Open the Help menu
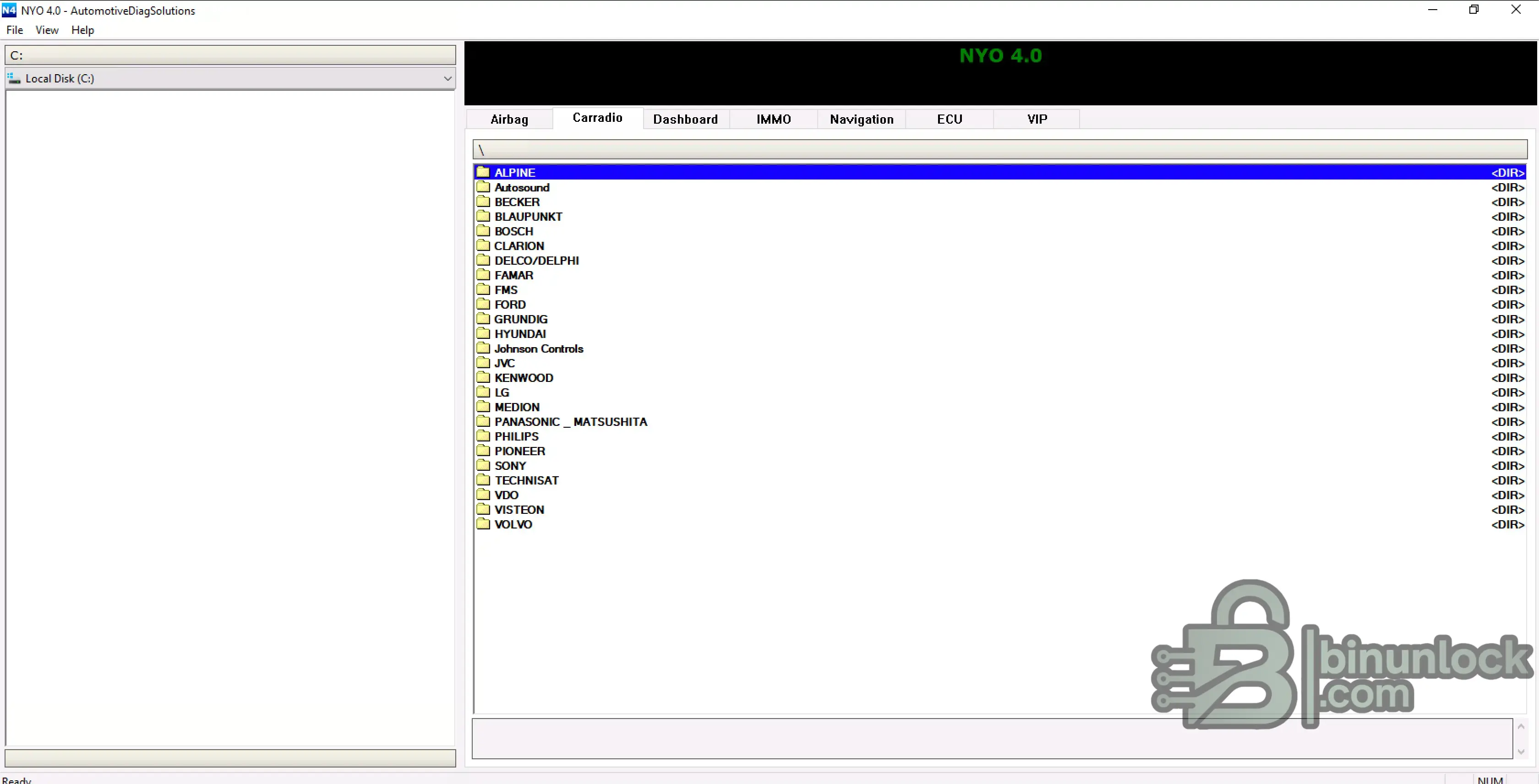Image resolution: width=1539 pixels, height=784 pixels. coord(82,30)
